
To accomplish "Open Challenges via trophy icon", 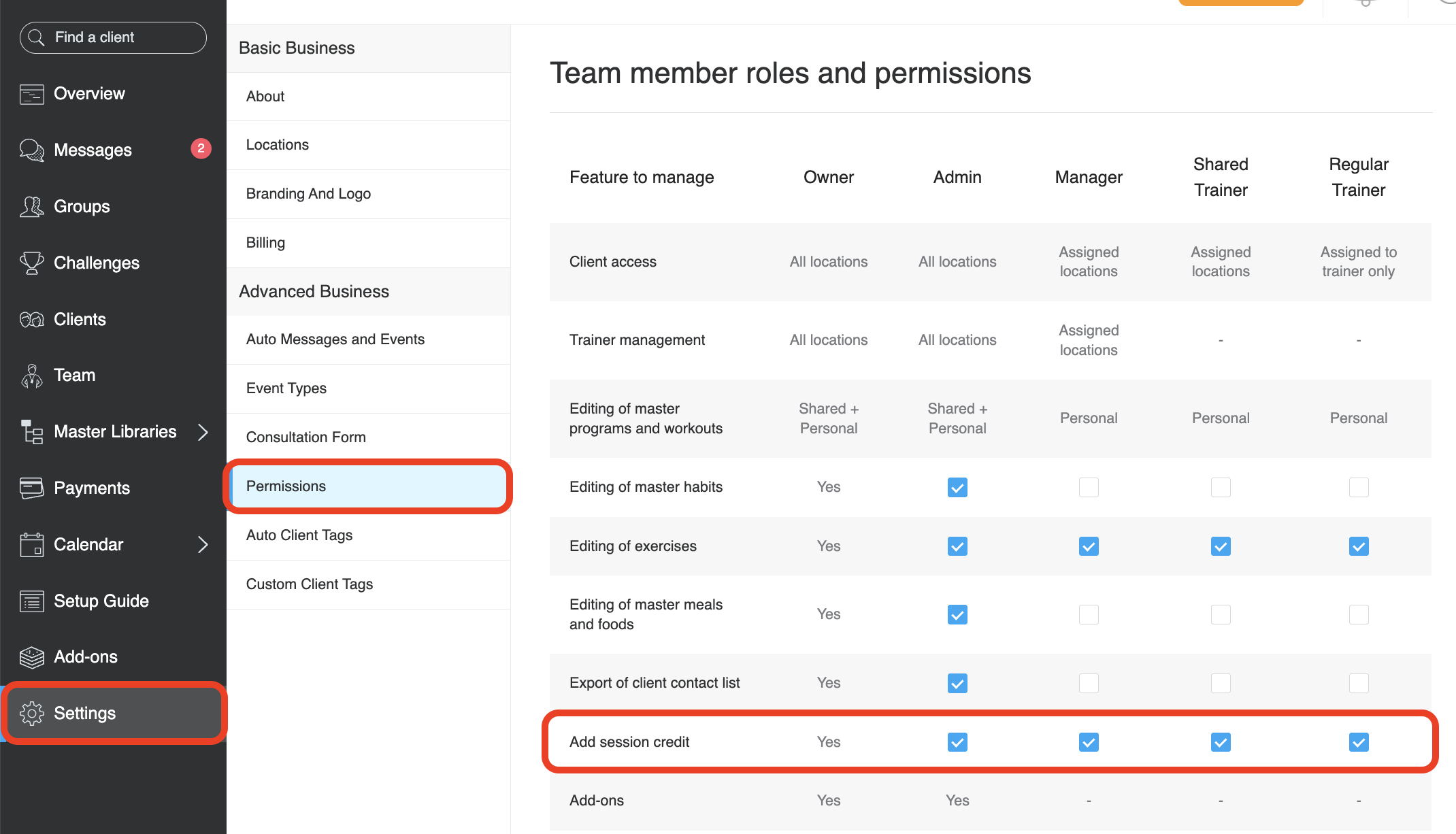I will pos(31,263).
